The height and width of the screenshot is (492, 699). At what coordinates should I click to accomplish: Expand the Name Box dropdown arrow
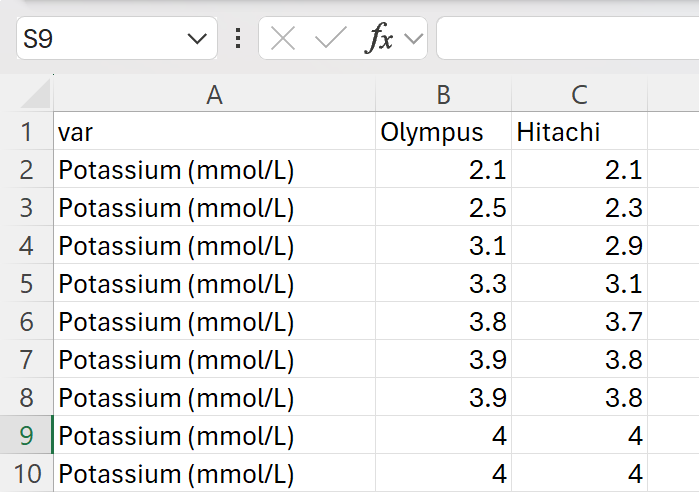pos(196,39)
